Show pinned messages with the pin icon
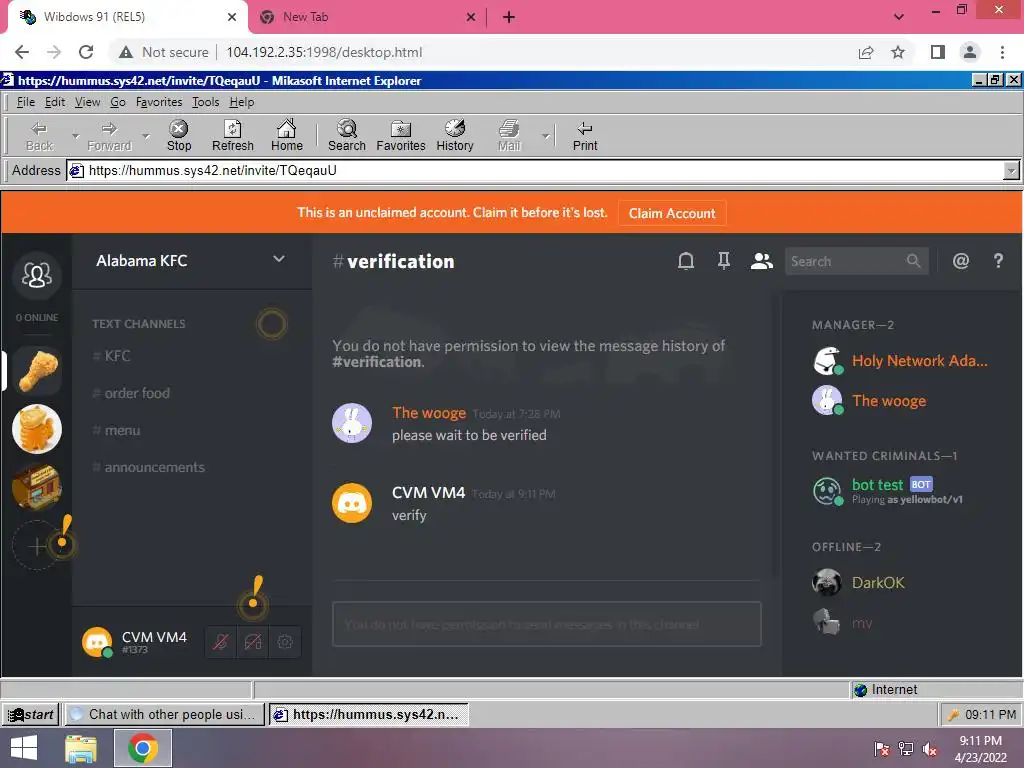Image resolution: width=1024 pixels, height=768 pixels. (x=724, y=261)
